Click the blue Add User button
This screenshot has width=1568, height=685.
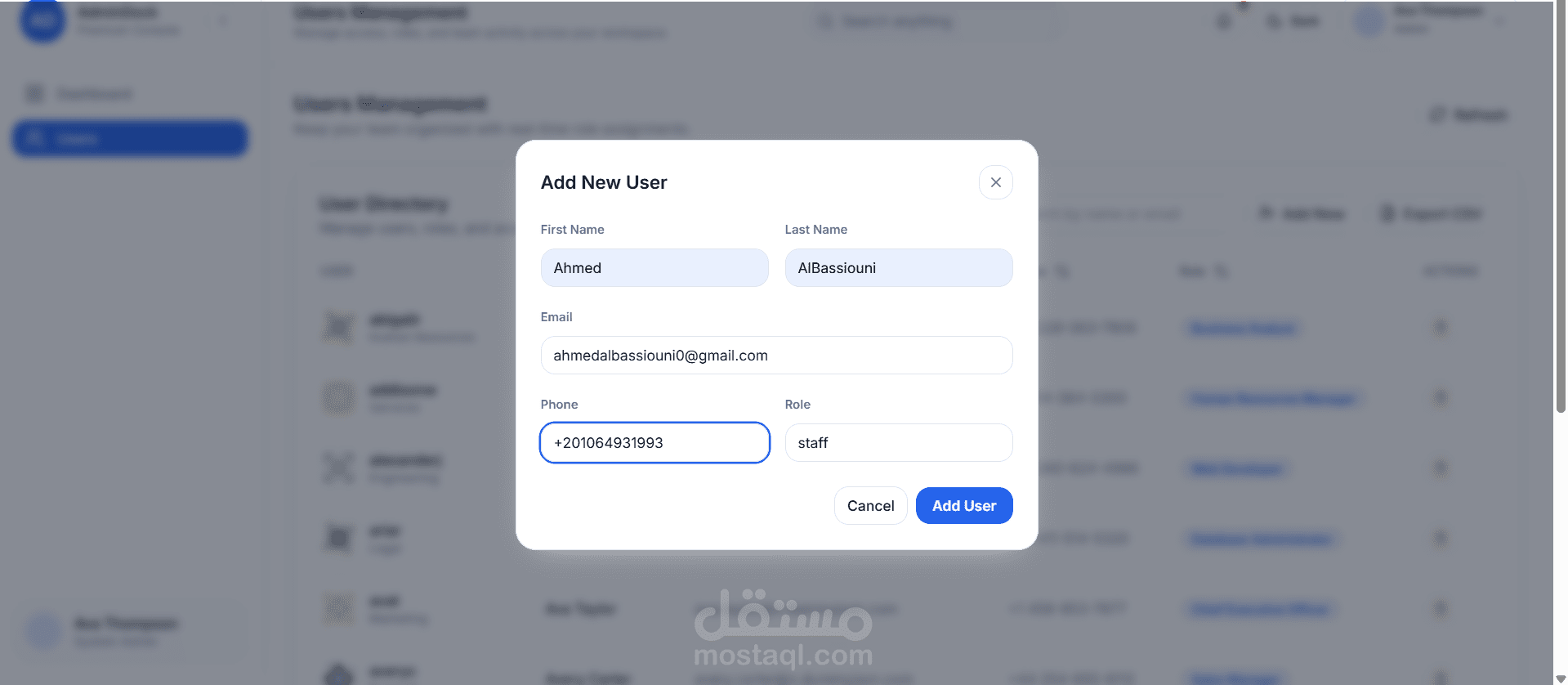click(963, 506)
